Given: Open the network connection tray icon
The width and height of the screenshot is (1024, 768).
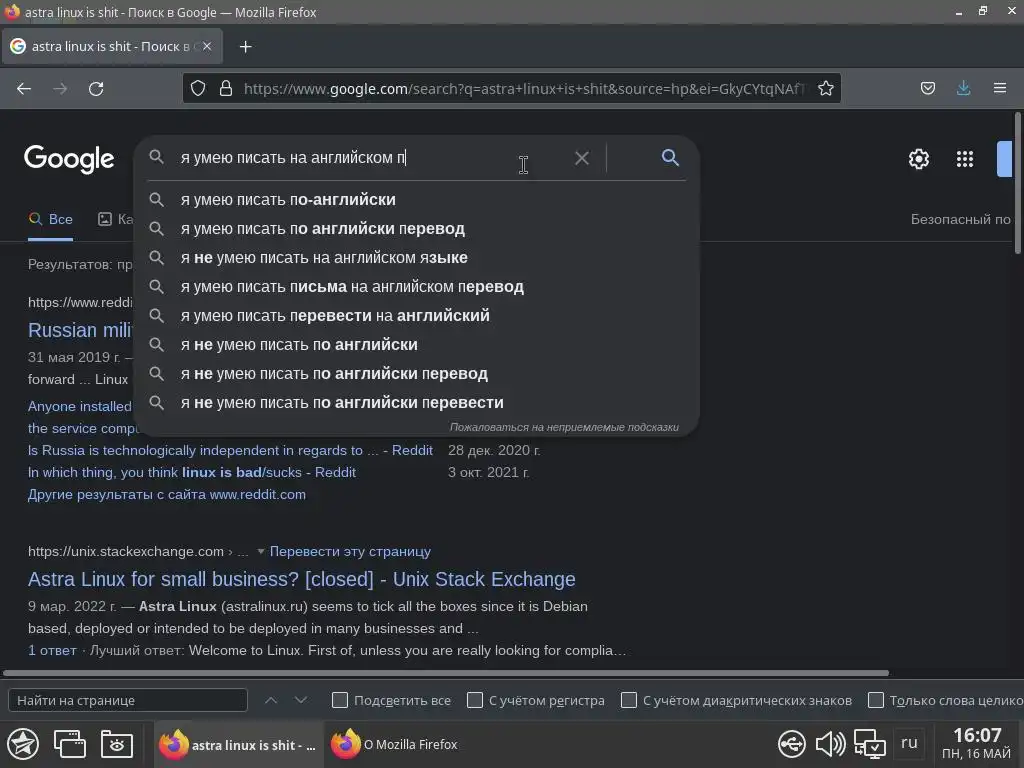Looking at the screenshot, I should 870,744.
